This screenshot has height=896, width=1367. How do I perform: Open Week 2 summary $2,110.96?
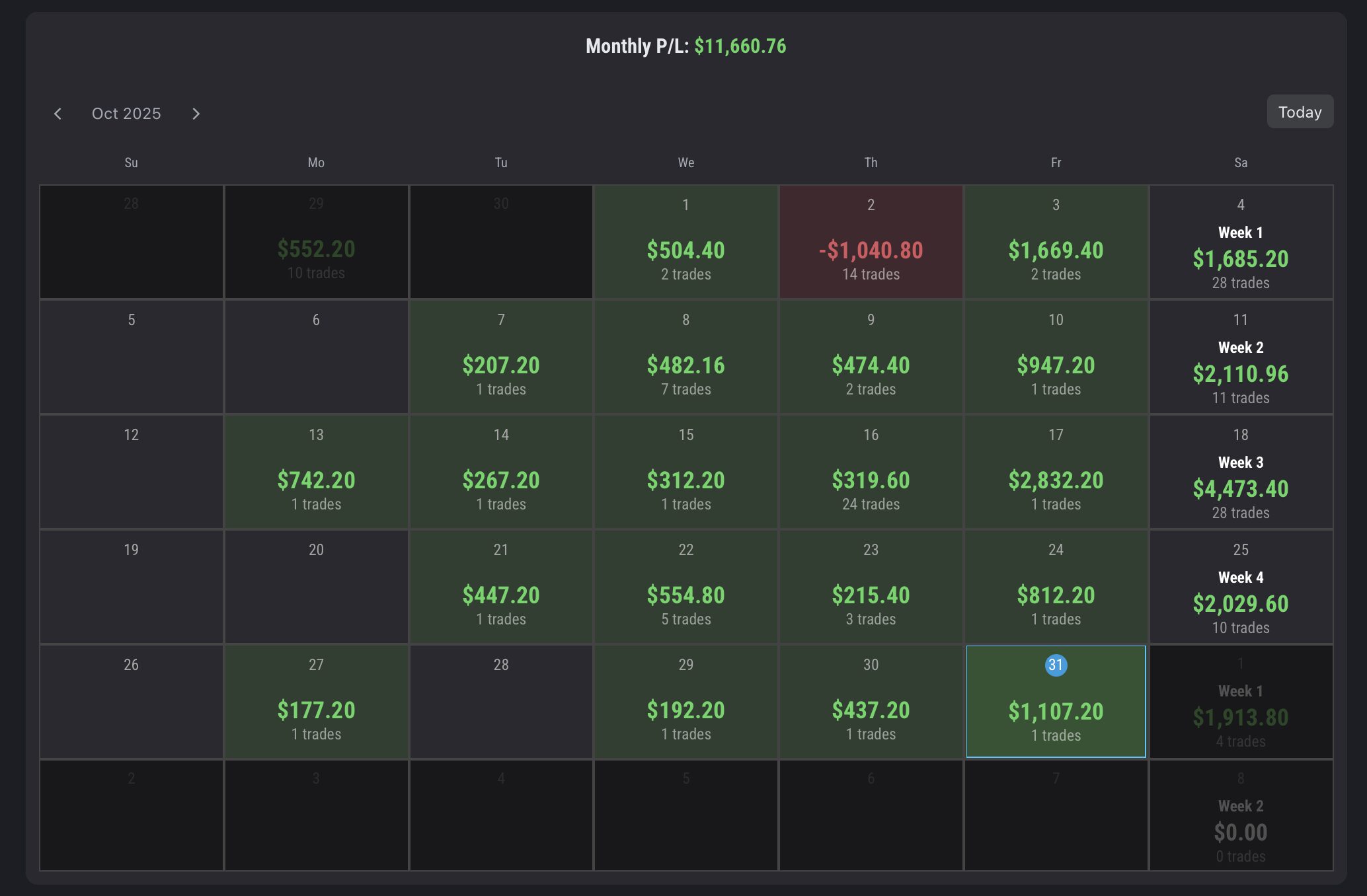(1241, 357)
